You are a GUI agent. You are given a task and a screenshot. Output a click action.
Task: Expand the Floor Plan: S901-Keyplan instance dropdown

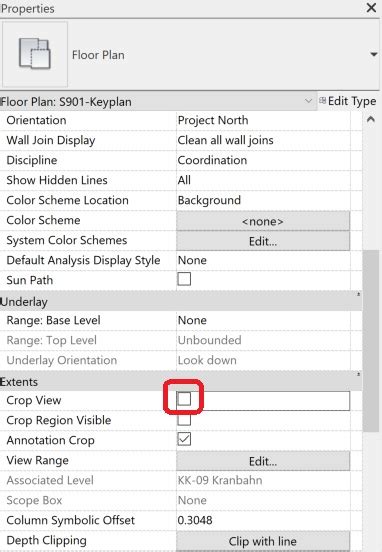coord(308,101)
